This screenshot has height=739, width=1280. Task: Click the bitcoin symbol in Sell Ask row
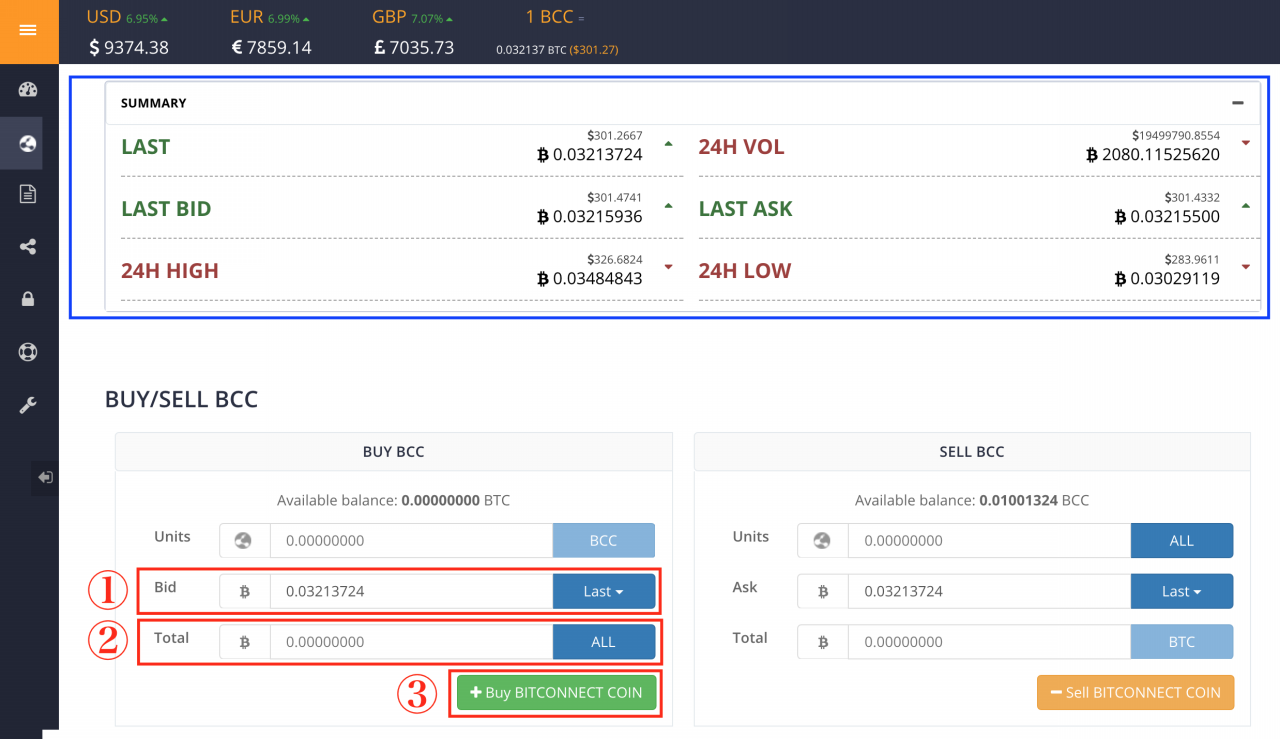pyautogui.click(x=823, y=591)
